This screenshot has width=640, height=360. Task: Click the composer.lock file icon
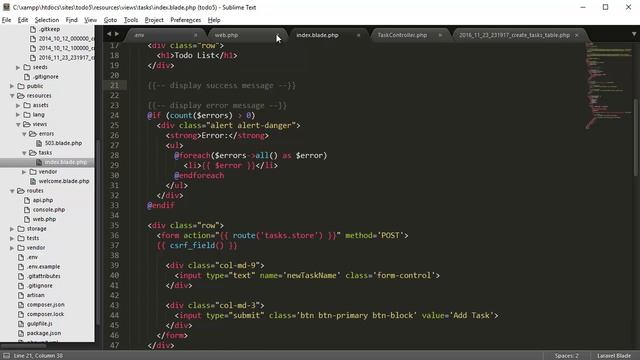(21, 314)
